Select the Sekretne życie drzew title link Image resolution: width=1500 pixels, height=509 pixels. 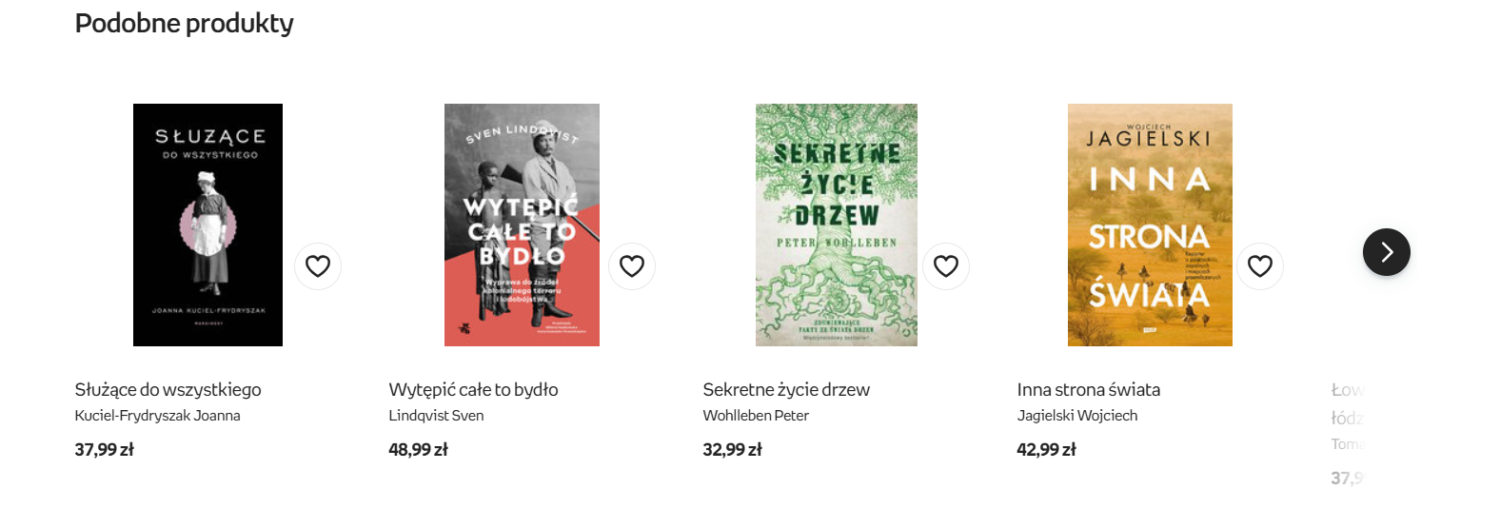pos(786,390)
